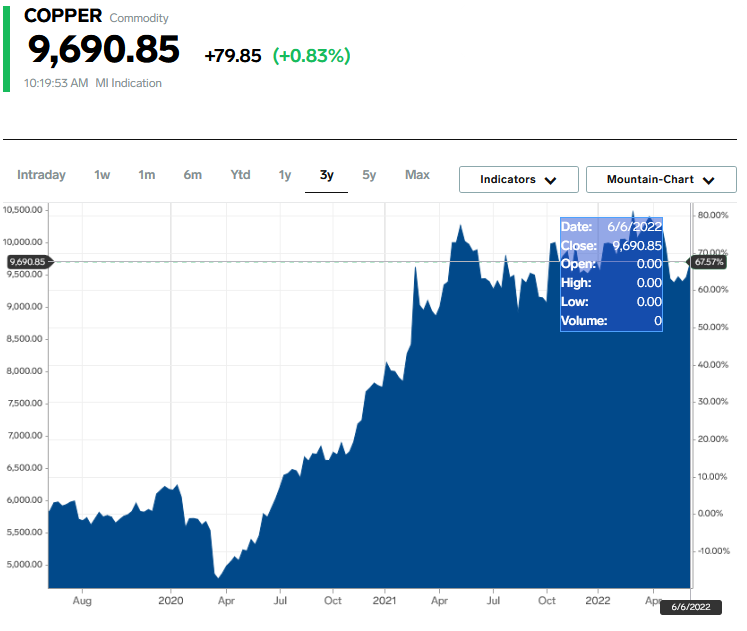Switch chart to 1w range
This screenshot has width=747, height=631.
(x=102, y=175)
